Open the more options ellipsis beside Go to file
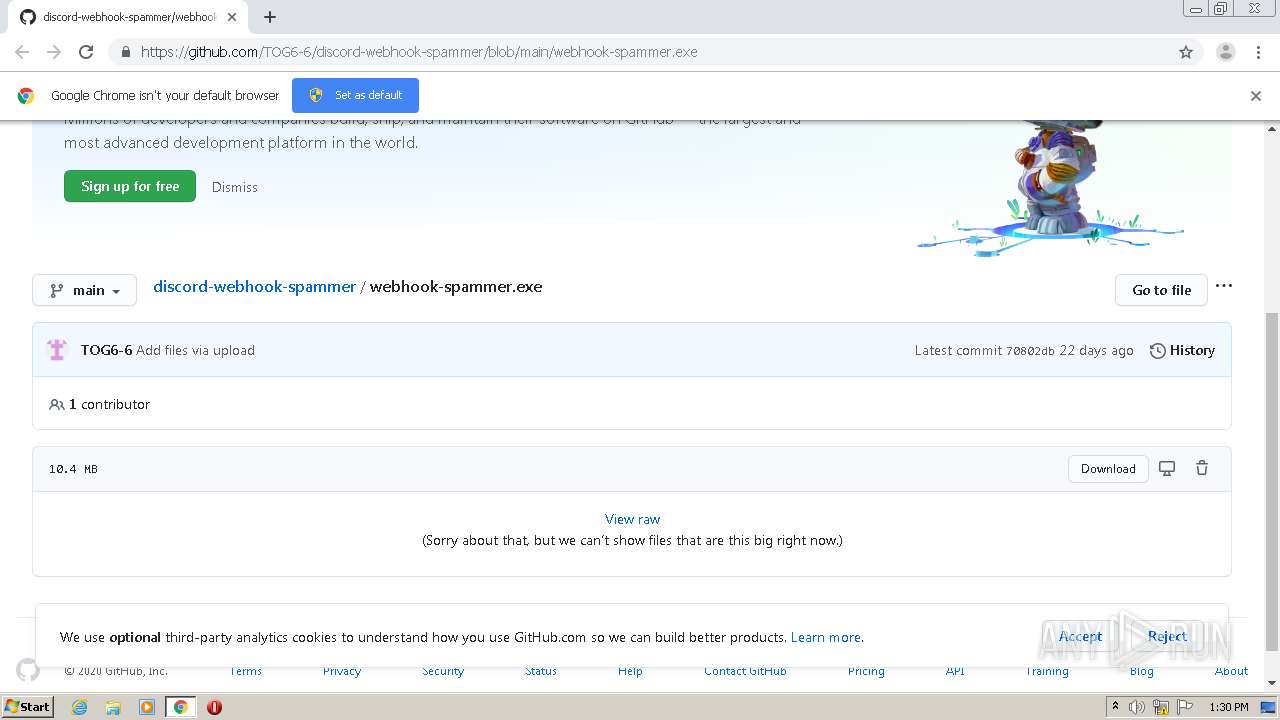The height and width of the screenshot is (720, 1280). click(1224, 286)
